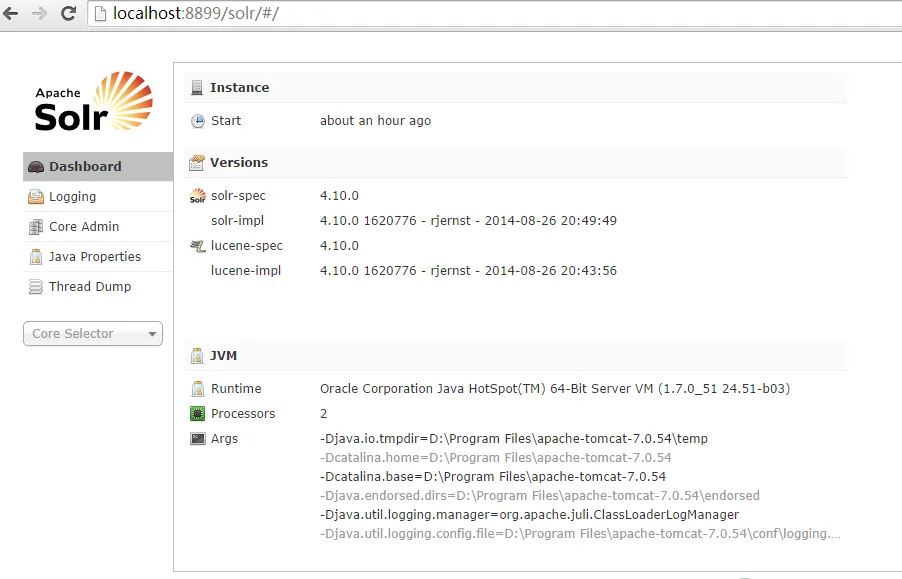Click the -Djava.util.logging.config.file argument
Viewport: 902px width, 579px height.
[x=580, y=534]
